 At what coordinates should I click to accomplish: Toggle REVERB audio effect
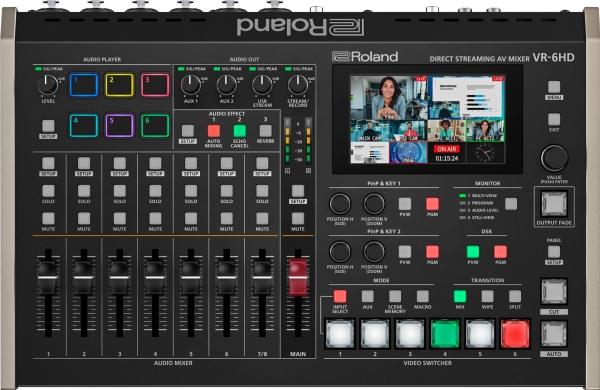[266, 131]
